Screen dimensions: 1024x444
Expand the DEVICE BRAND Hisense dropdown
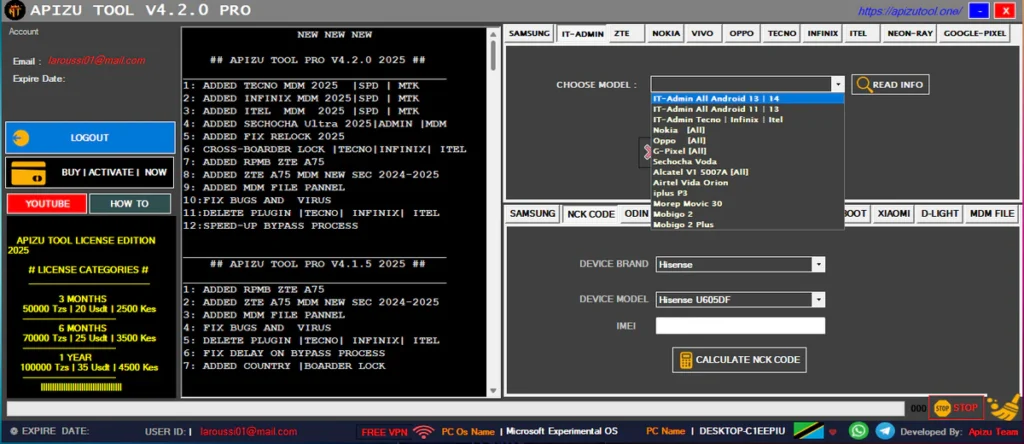tap(818, 264)
